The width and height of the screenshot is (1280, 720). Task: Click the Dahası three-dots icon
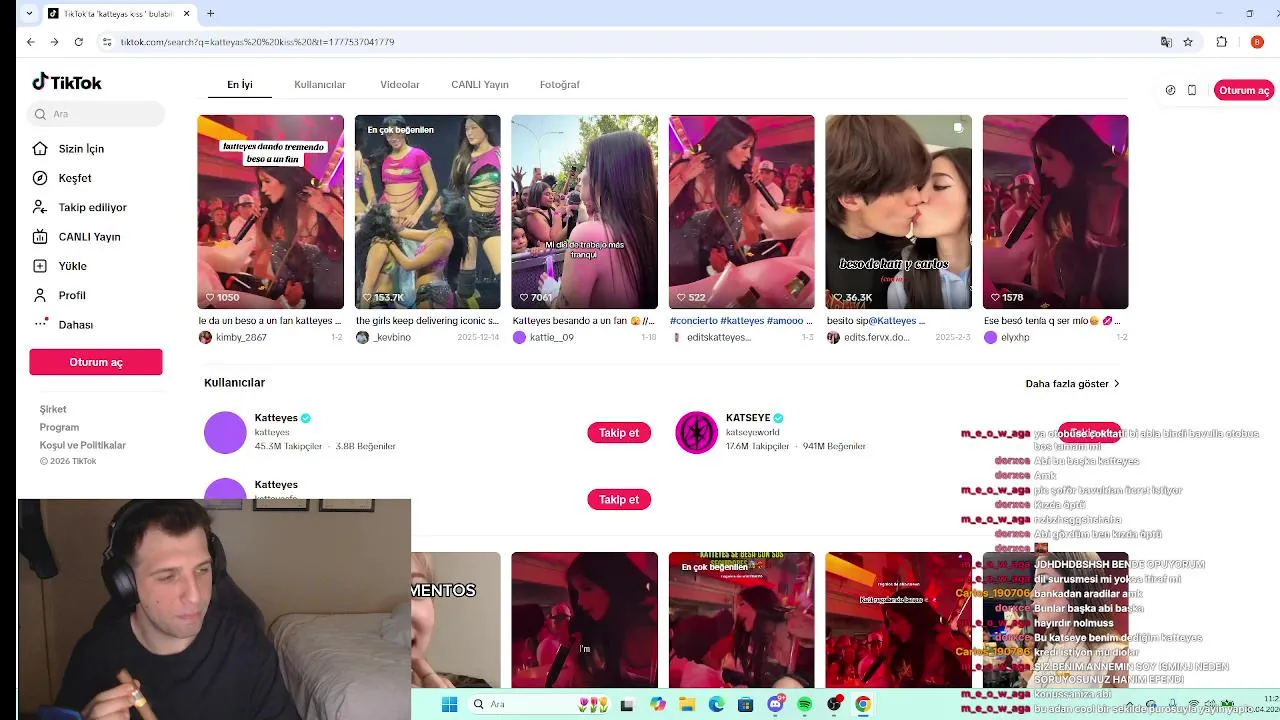40,323
